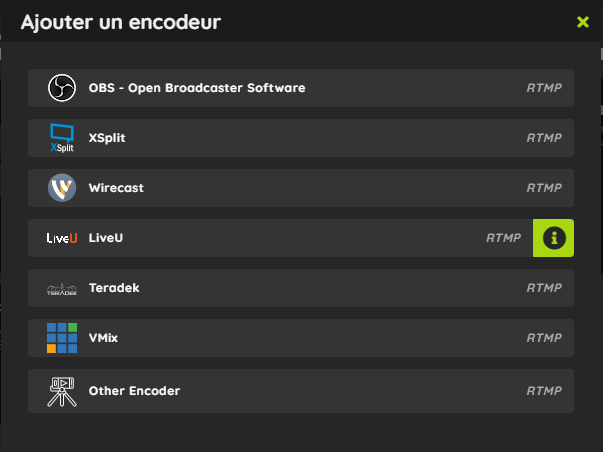
Task: Open LiveU info via green button
Action: tap(553, 238)
